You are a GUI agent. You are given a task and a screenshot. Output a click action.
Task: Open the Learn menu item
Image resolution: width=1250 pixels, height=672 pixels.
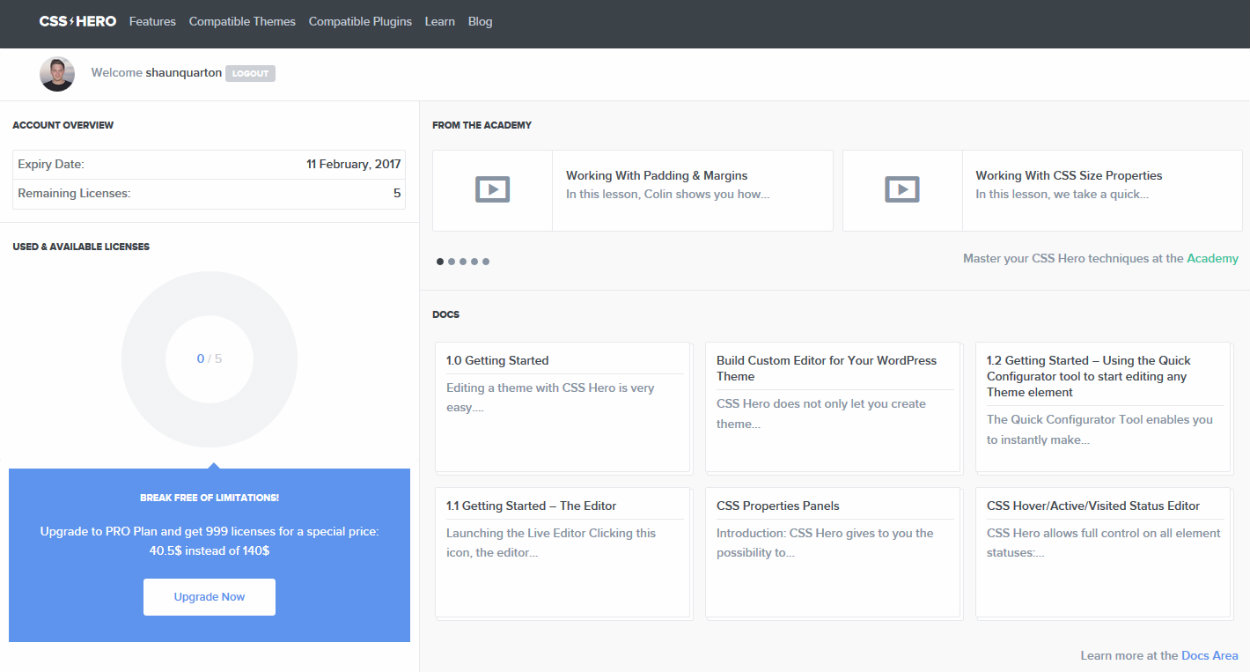point(439,21)
